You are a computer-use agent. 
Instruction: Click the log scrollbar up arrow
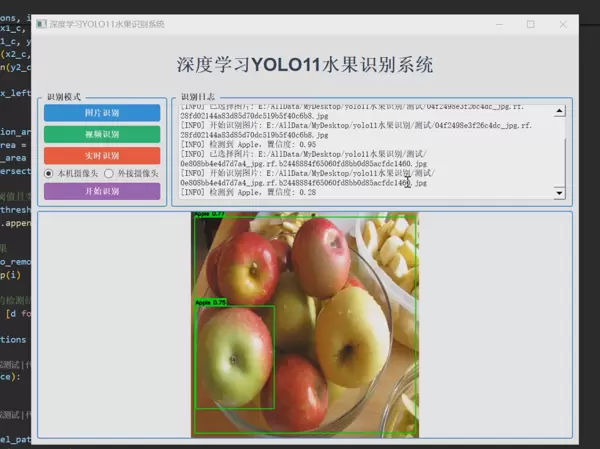pos(560,110)
